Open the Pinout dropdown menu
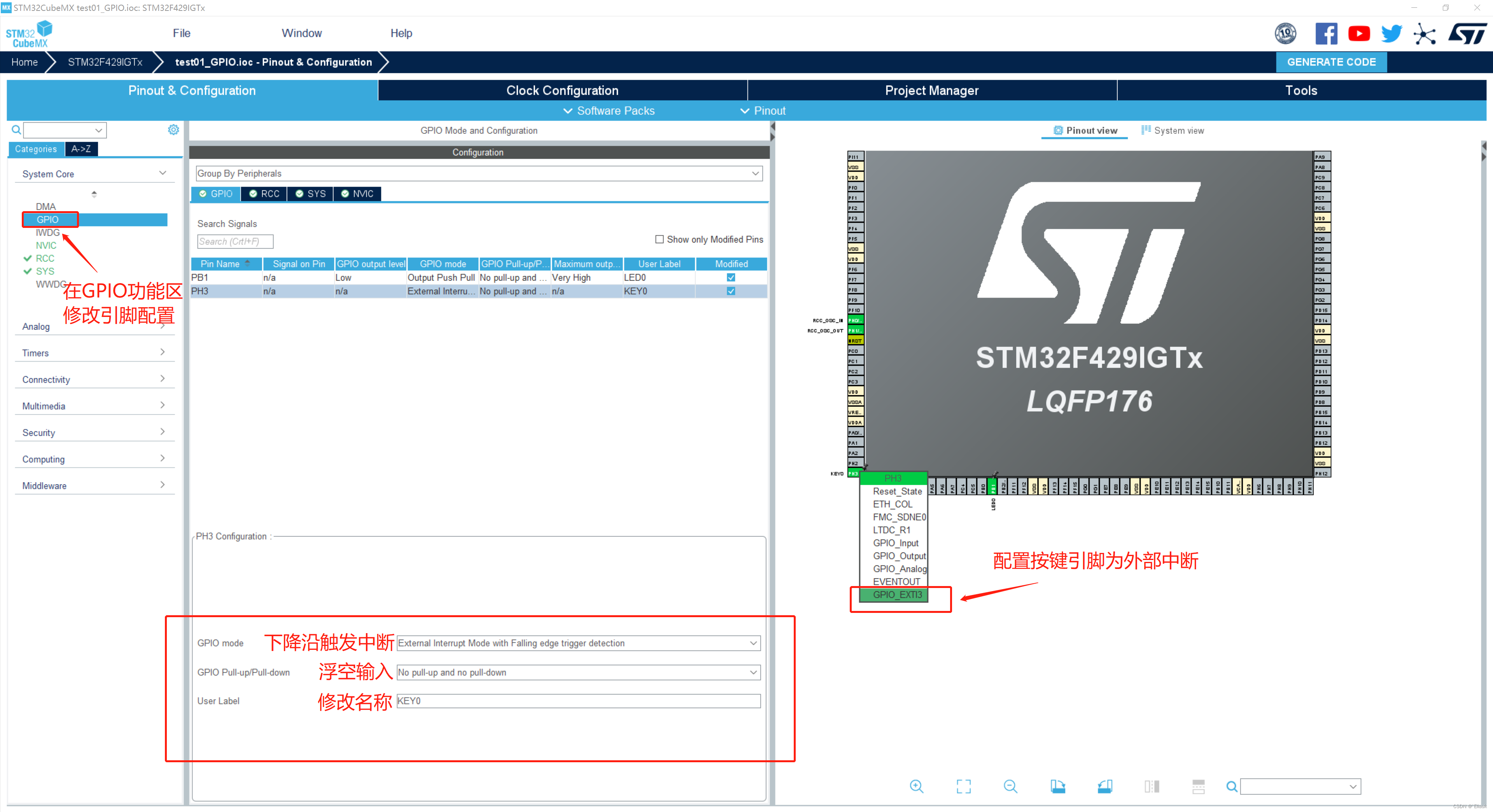The width and height of the screenshot is (1493, 812). (x=762, y=110)
